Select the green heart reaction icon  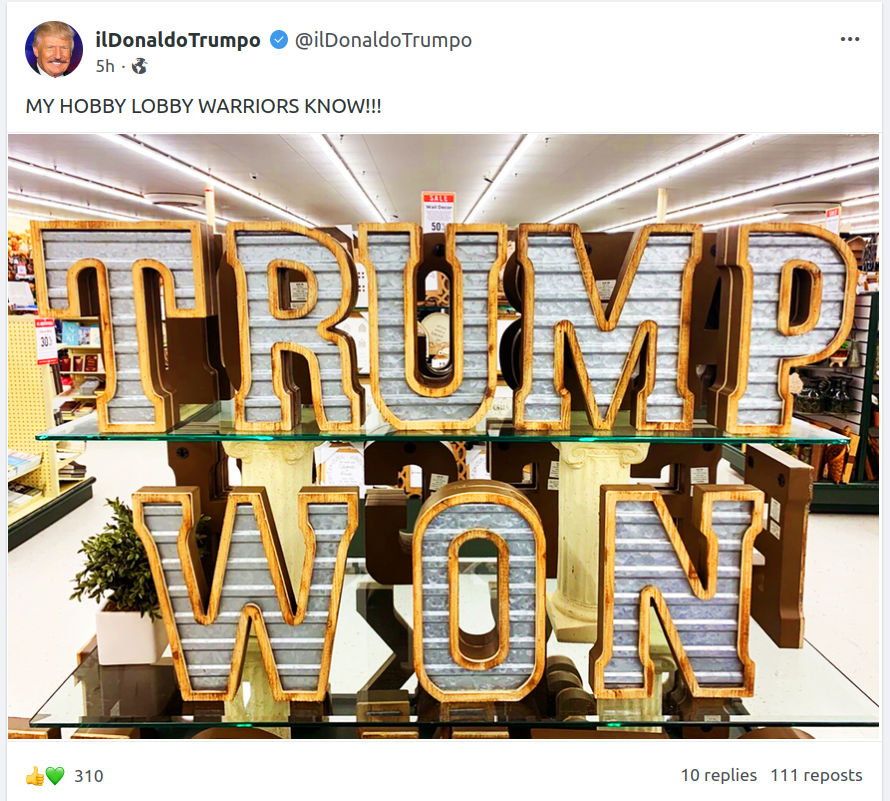(x=55, y=775)
